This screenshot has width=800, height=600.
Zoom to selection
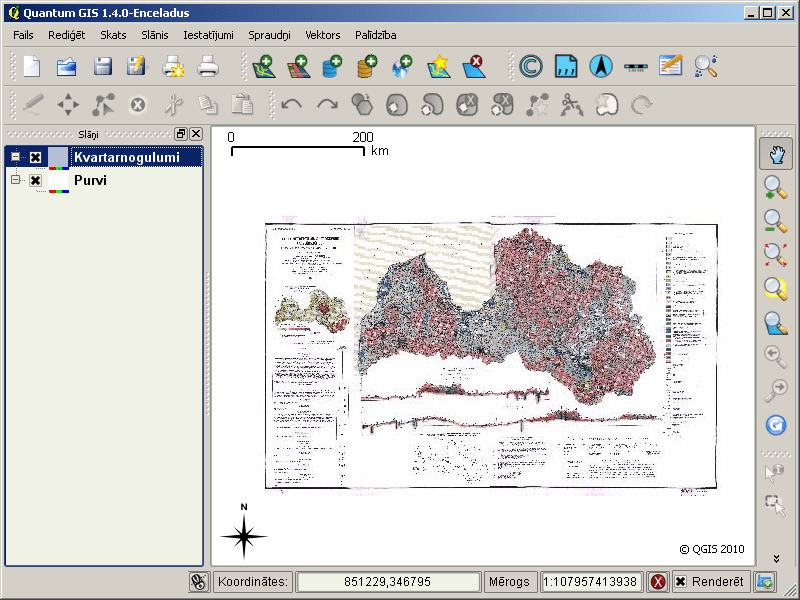click(x=776, y=289)
